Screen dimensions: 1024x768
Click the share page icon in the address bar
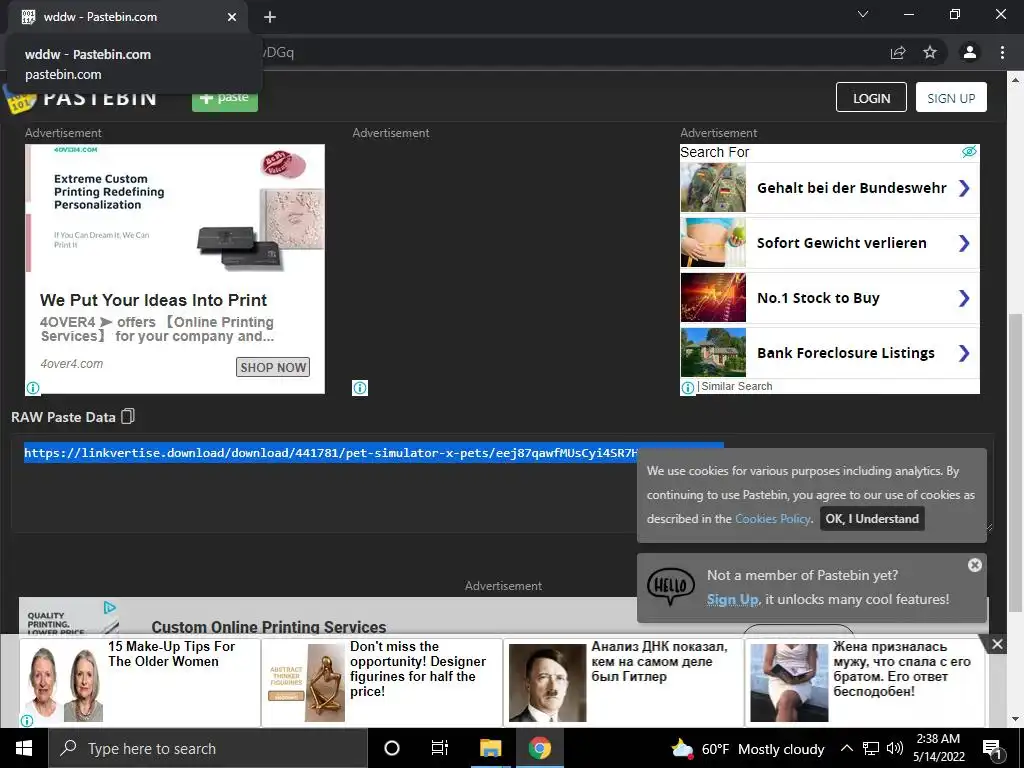coord(898,53)
